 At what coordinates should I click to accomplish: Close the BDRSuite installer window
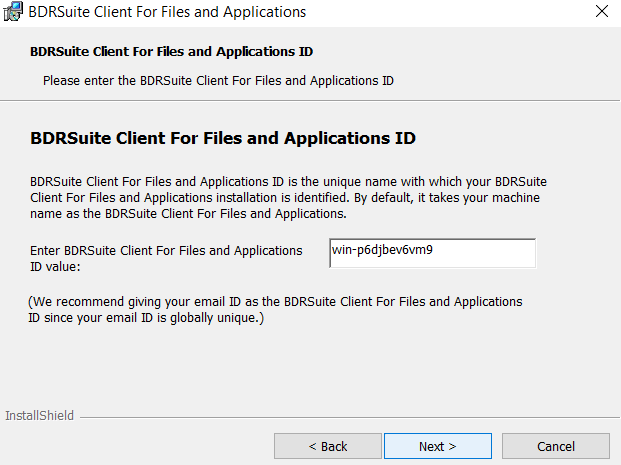pos(602,11)
